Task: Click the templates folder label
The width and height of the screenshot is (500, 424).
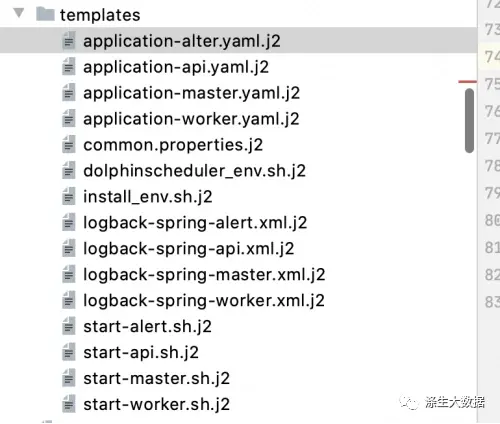Action: 100,15
